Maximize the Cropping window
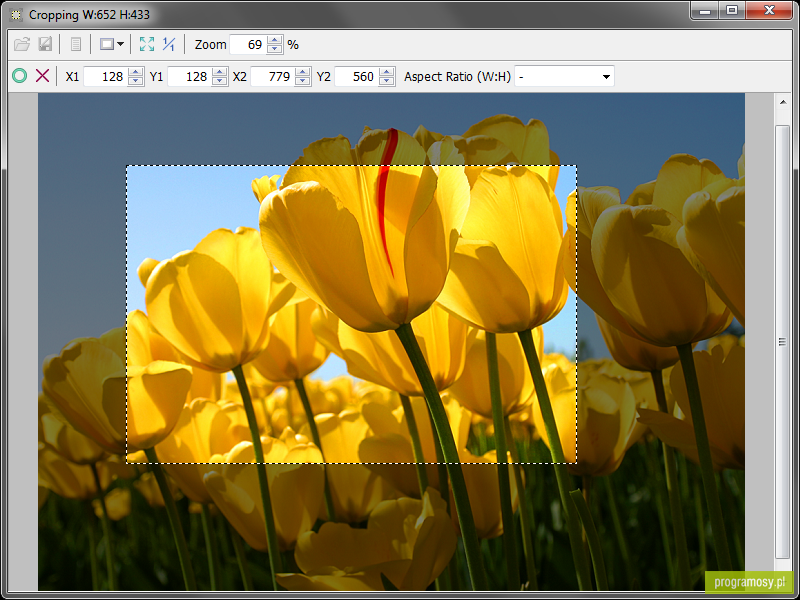The height and width of the screenshot is (600, 800). tap(732, 10)
